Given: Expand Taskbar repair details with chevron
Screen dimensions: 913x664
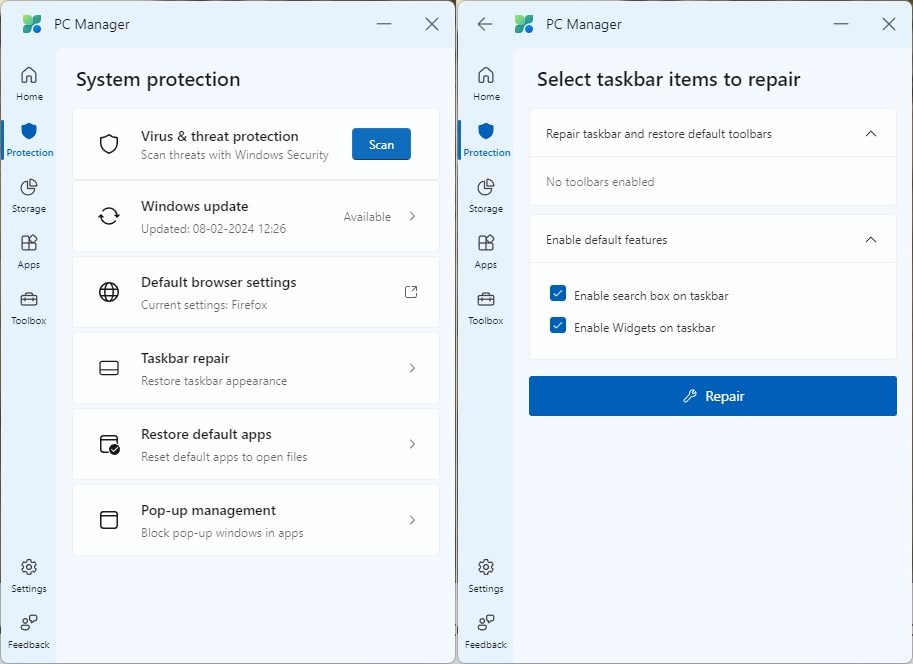Looking at the screenshot, I should coord(412,368).
